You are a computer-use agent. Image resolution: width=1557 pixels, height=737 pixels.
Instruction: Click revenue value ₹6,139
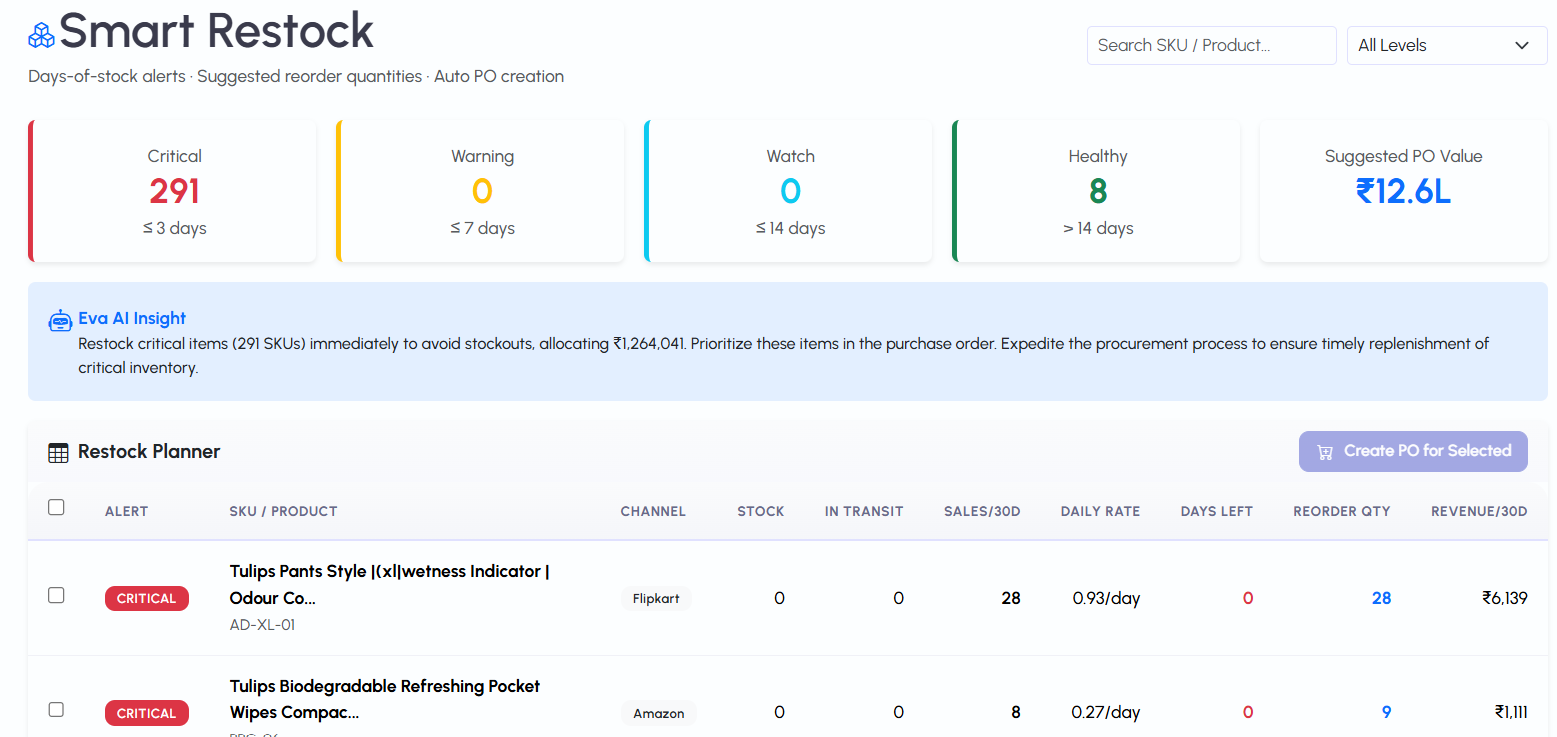1505,598
